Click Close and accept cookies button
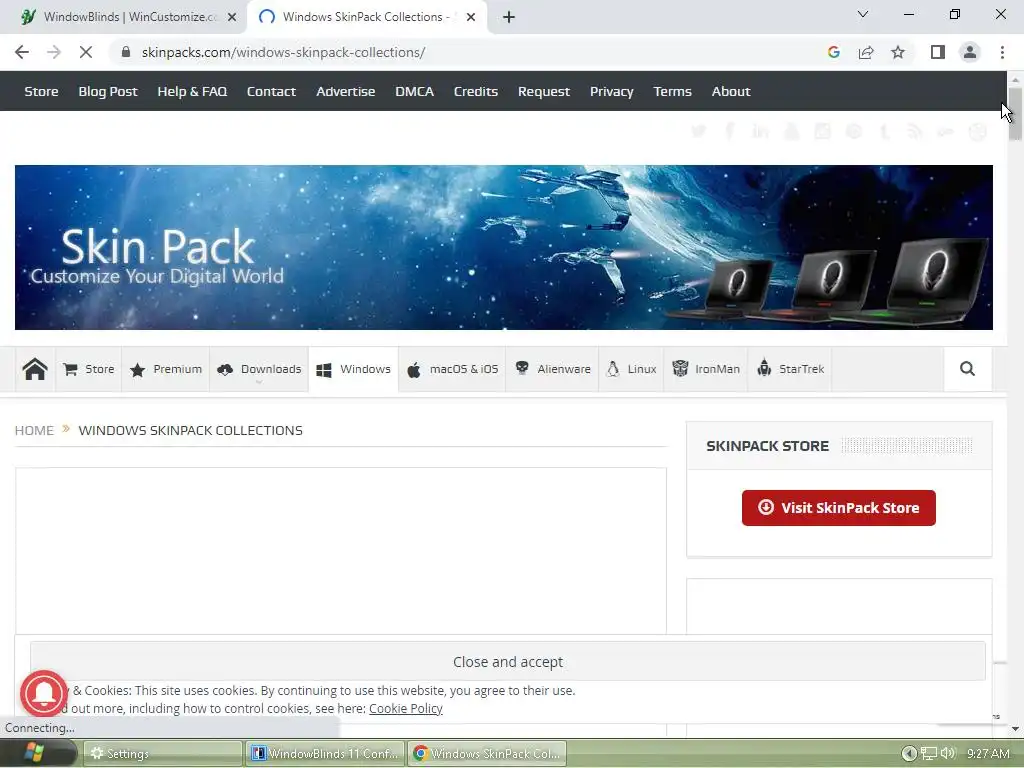Image resolution: width=1024 pixels, height=768 pixels. click(507, 662)
